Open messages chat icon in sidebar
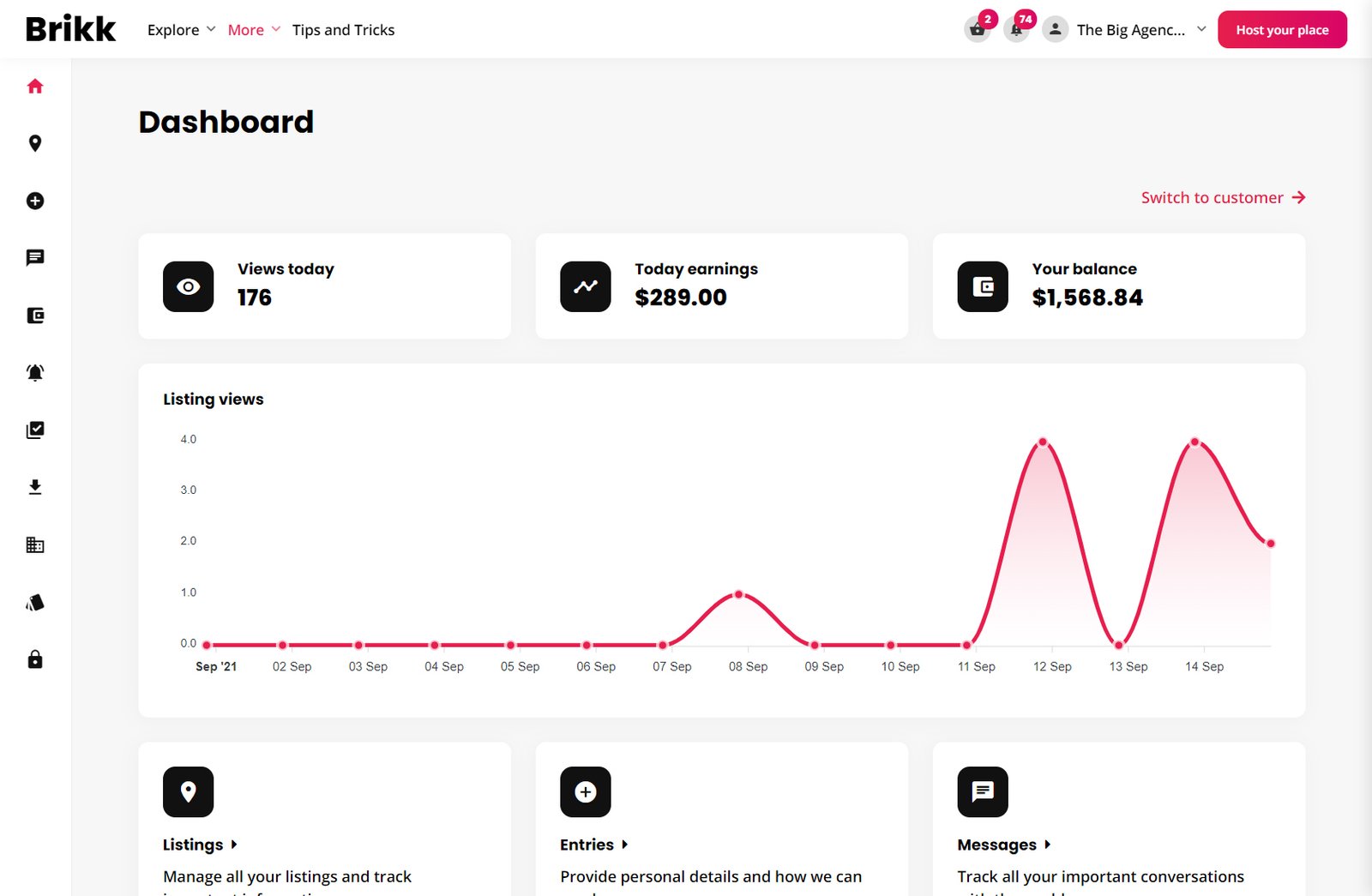The image size is (1372, 896). point(35,258)
